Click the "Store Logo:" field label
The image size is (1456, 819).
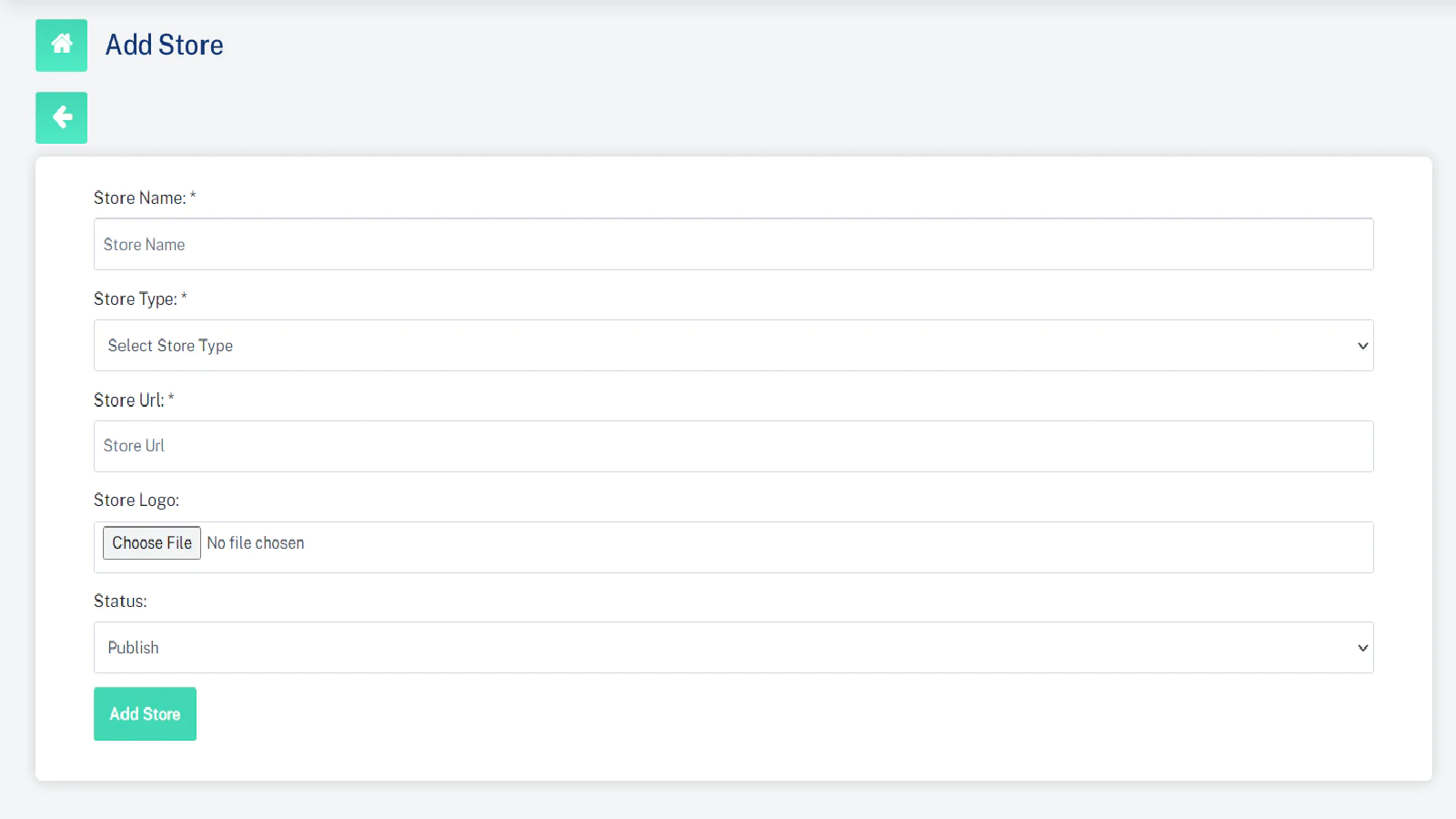click(136, 500)
